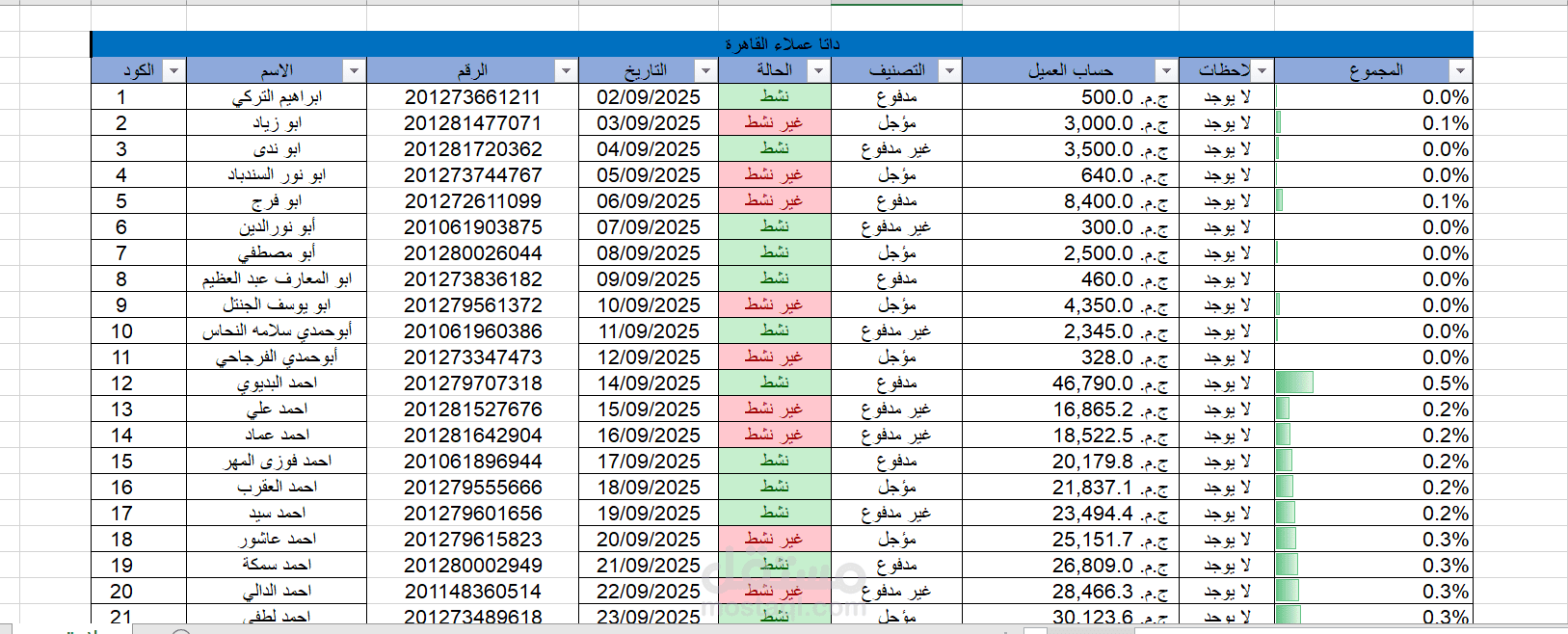Open the الحالة column filter dropdown
The height and width of the screenshot is (634, 1568).
(x=818, y=71)
